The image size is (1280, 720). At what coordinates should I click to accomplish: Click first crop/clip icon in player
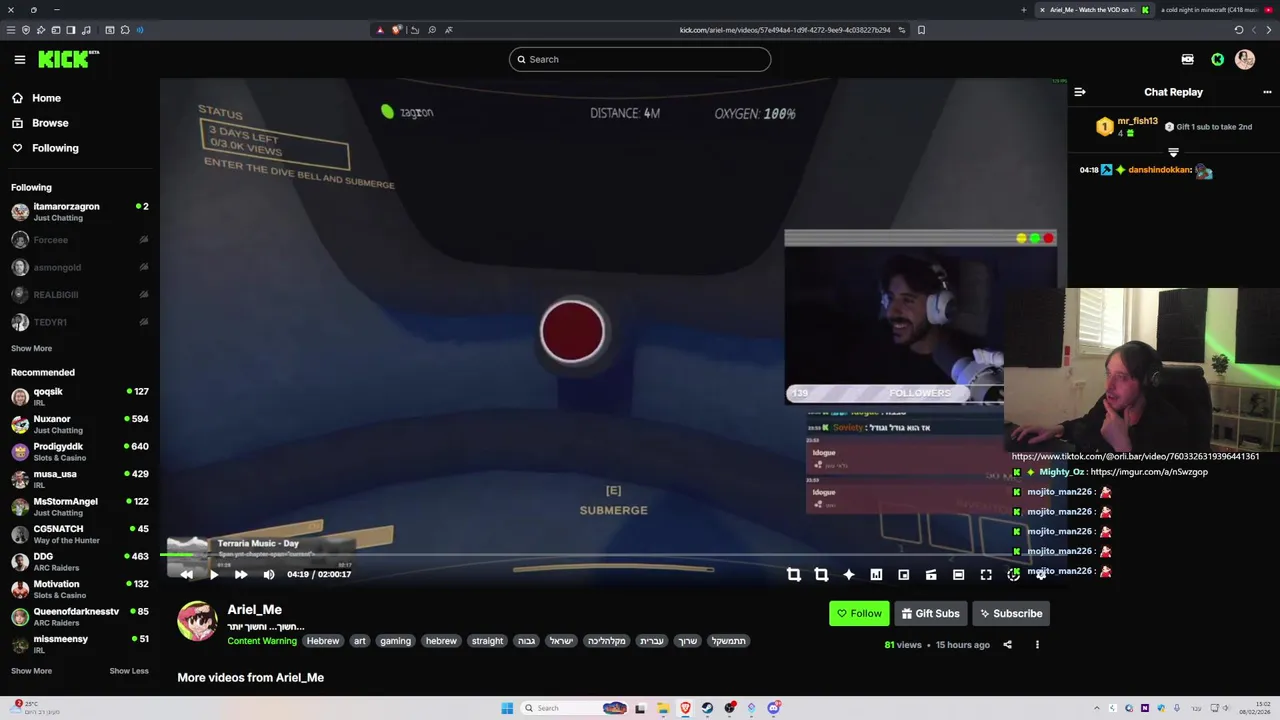(794, 574)
